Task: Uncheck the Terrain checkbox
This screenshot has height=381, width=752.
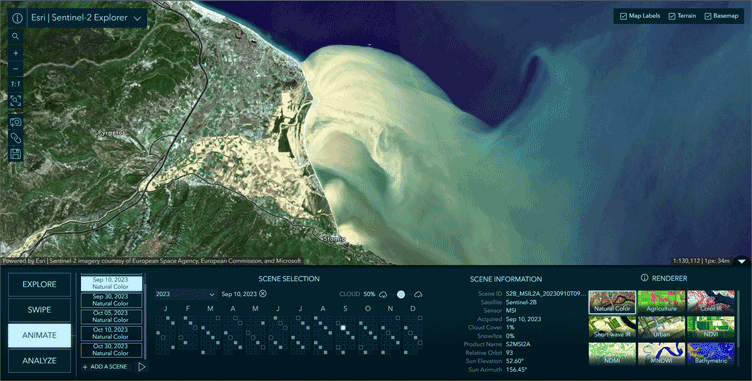Action: (672, 16)
